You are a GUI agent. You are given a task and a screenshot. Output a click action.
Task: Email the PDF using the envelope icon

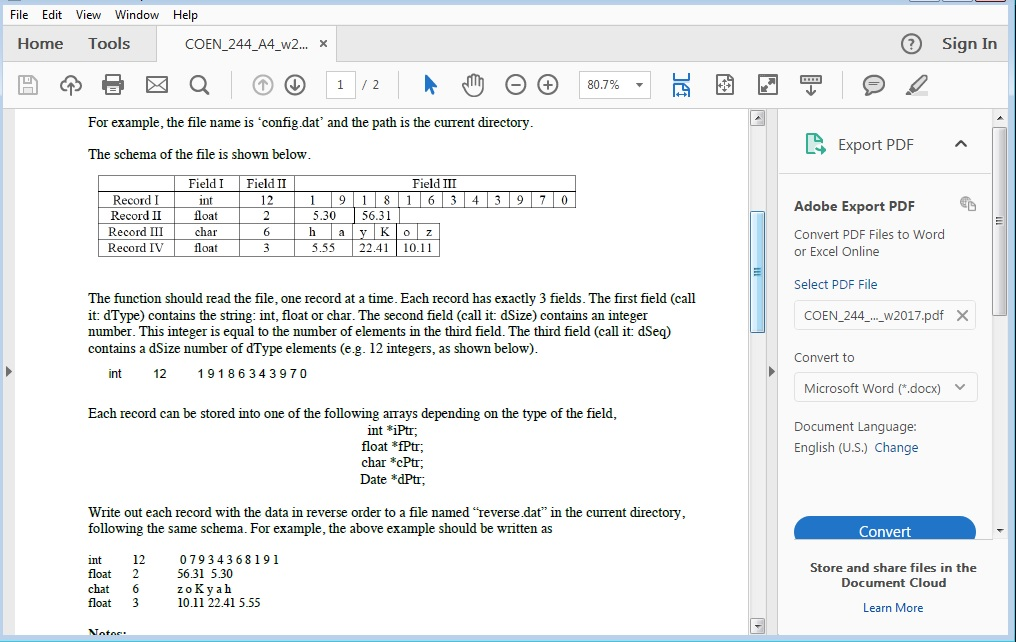point(156,85)
